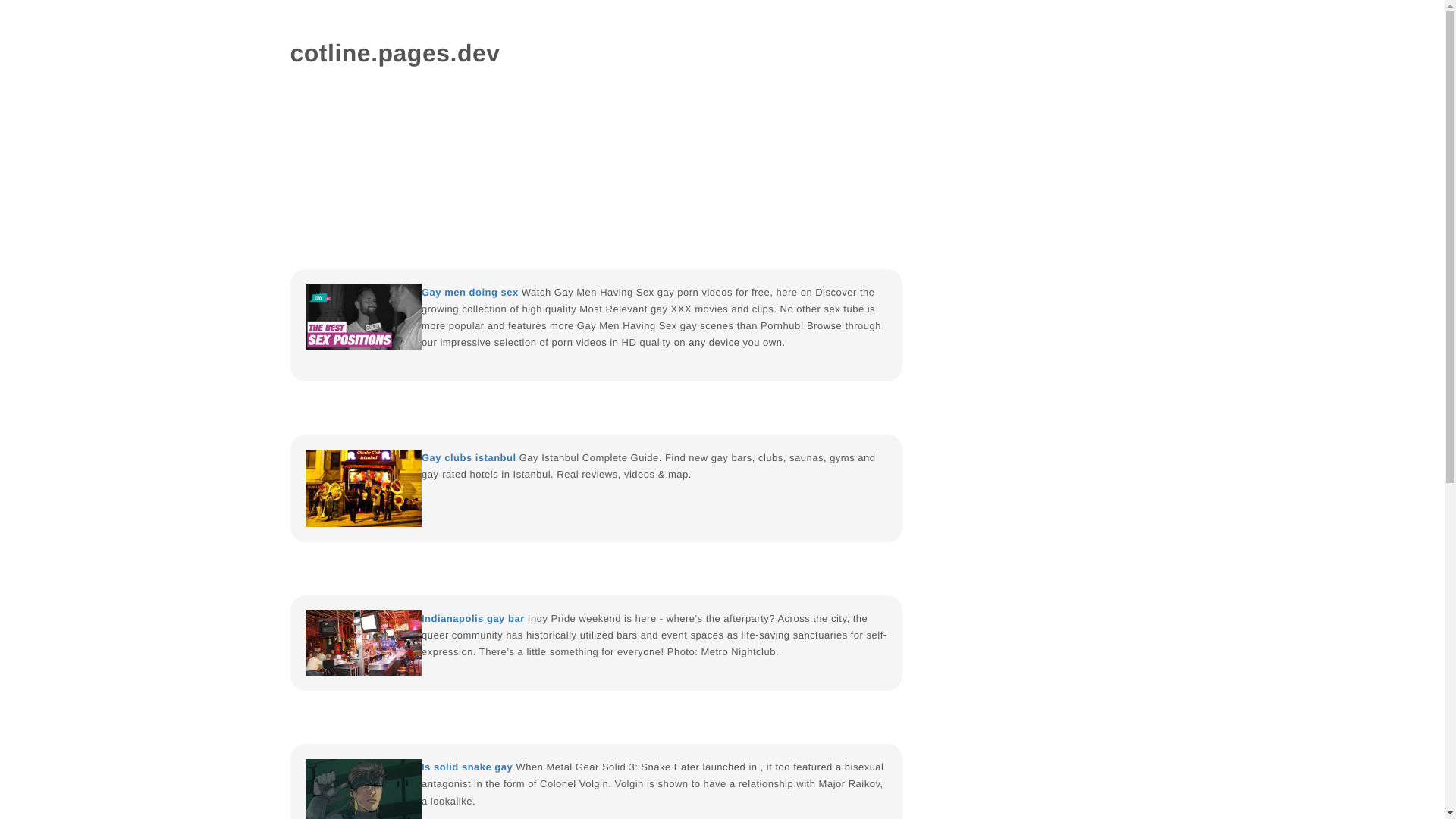
Task: Open the cotline.pages.dev site title
Action: [x=394, y=53]
